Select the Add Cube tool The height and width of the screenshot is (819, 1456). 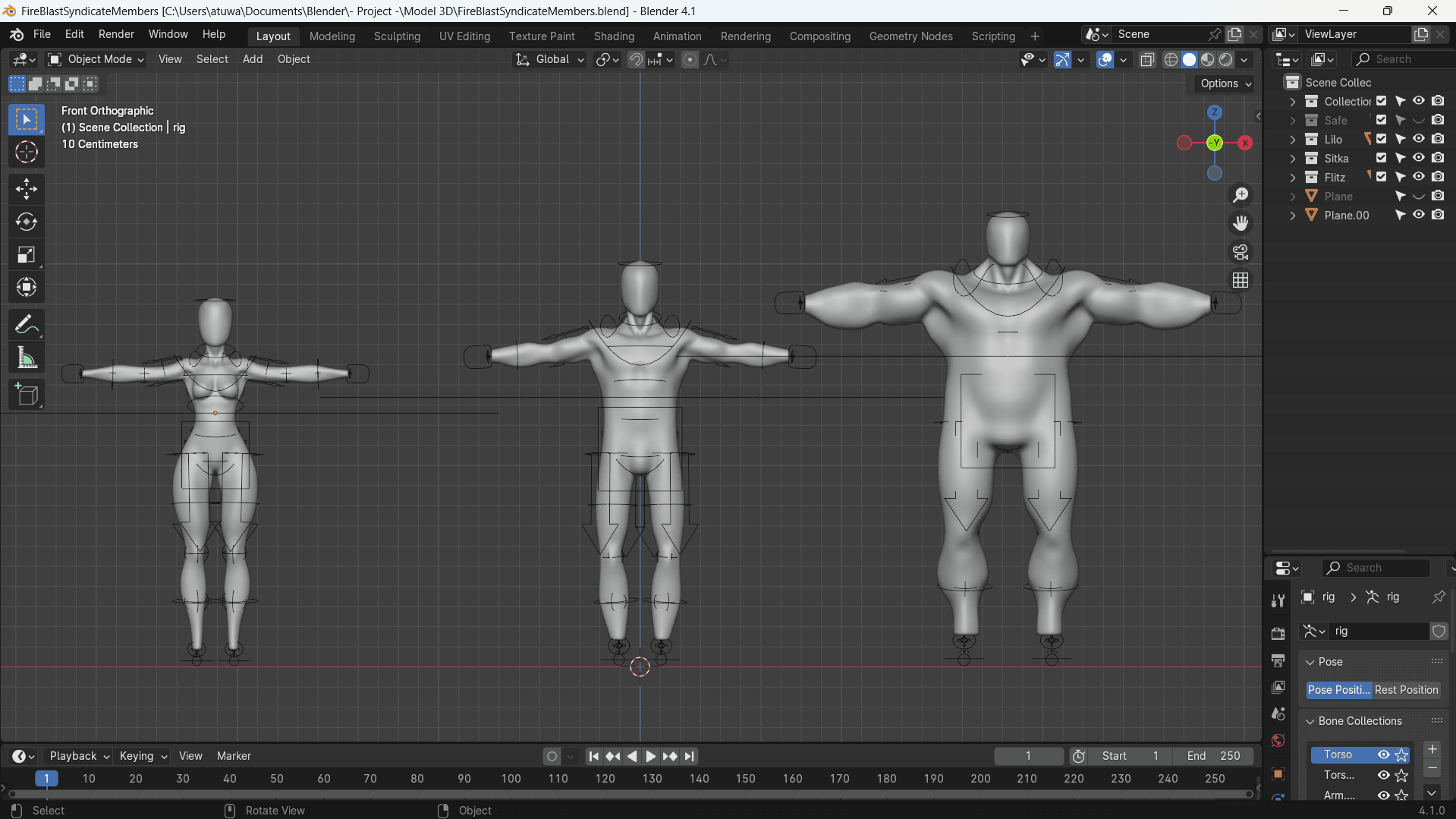click(27, 394)
